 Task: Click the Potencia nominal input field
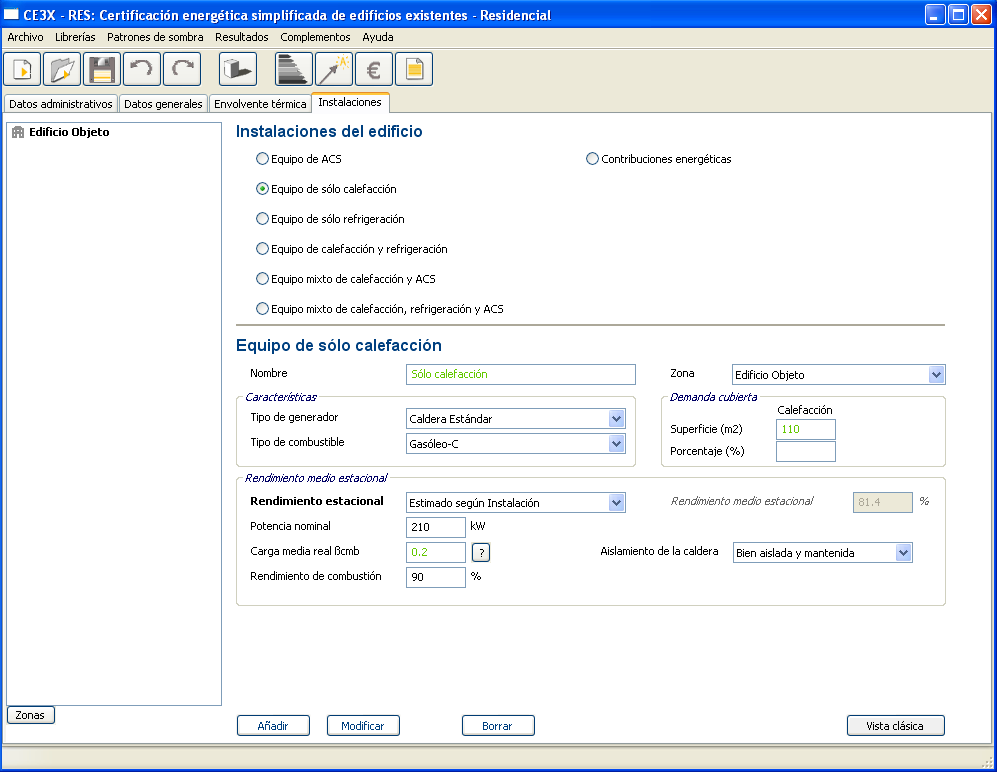[436, 527]
